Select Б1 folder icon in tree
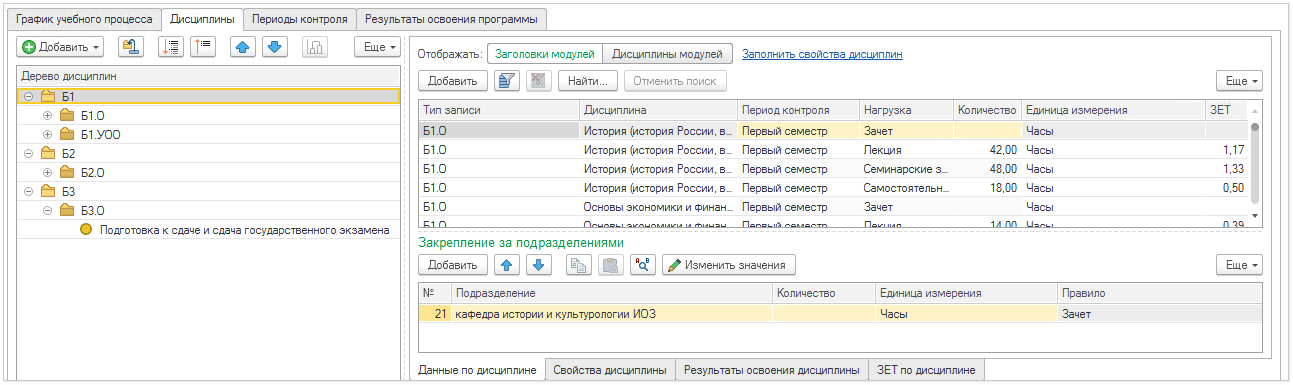This screenshot has height=385, width=1293. (x=48, y=97)
